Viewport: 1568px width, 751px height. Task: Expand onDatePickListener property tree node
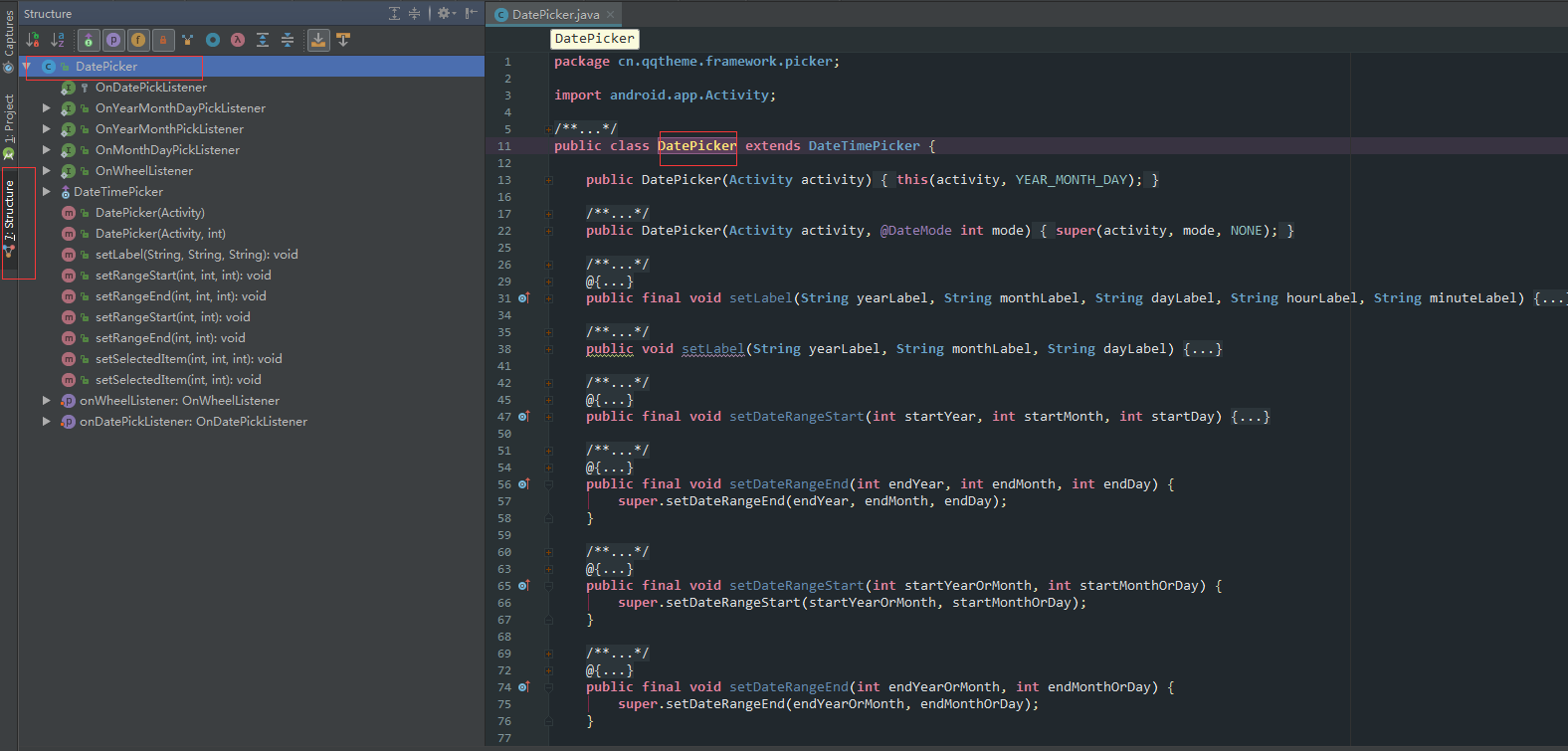(46, 422)
